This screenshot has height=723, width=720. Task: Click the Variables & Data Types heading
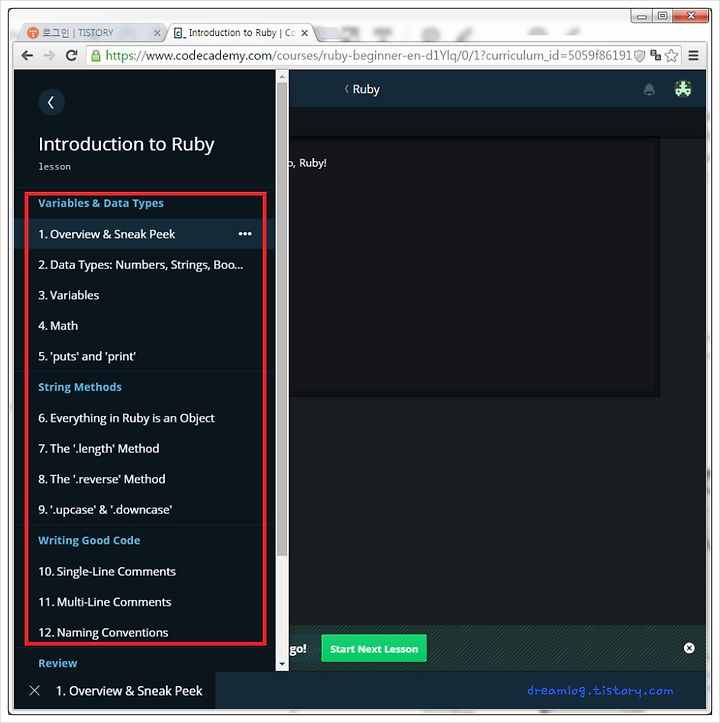point(101,203)
